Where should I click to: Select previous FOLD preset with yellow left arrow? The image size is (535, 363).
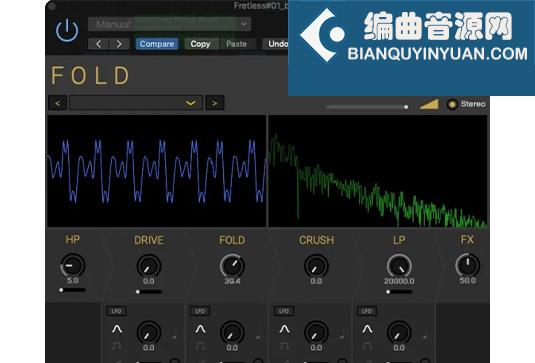coord(58,103)
